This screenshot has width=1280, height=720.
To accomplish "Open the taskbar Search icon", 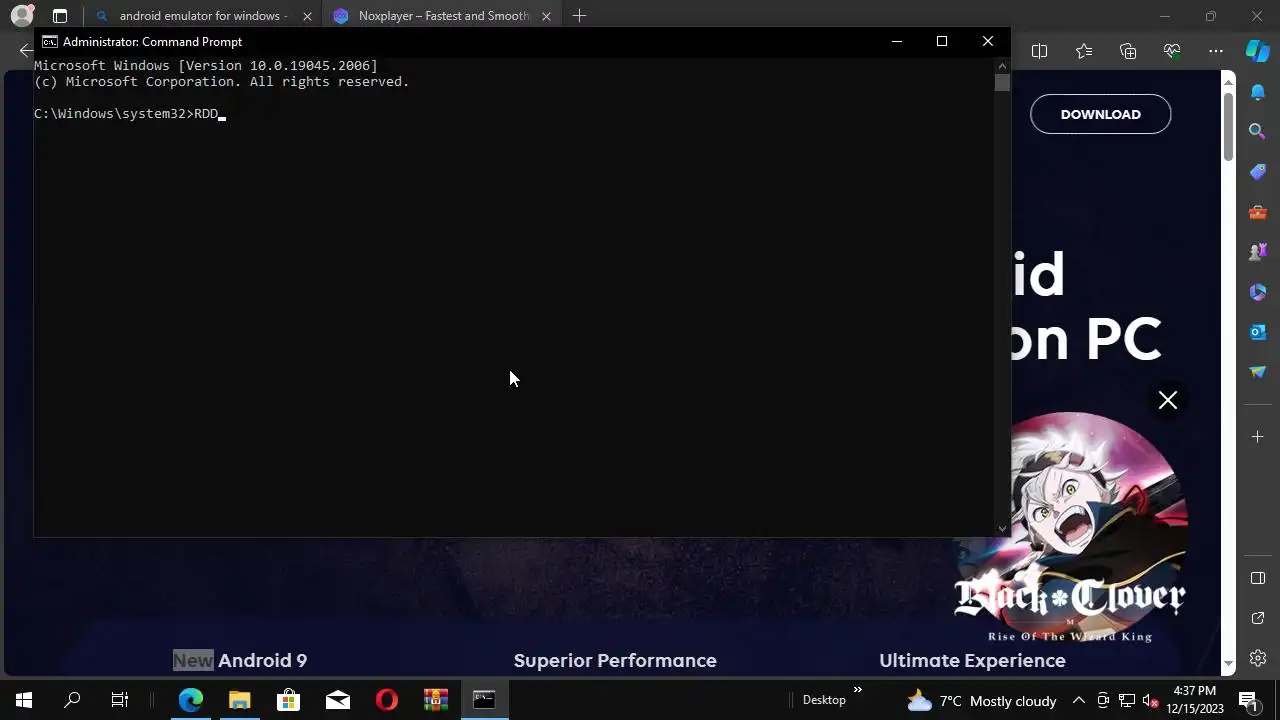I will click(x=72, y=700).
